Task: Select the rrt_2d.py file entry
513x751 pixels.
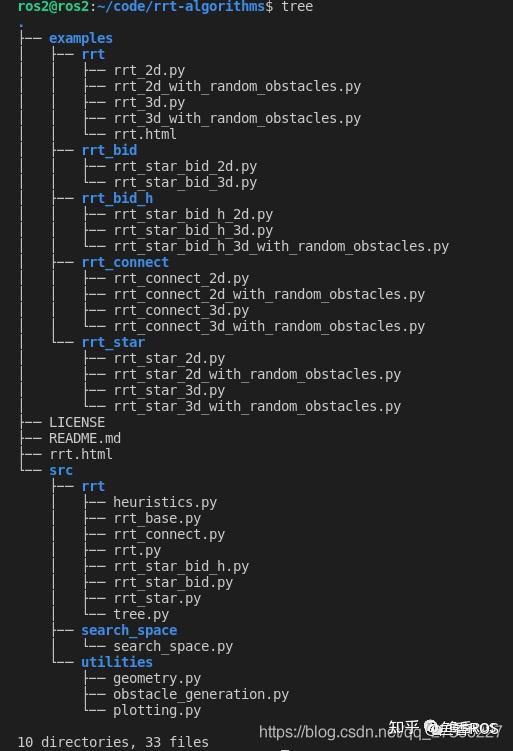Action: pyautogui.click(x=149, y=70)
